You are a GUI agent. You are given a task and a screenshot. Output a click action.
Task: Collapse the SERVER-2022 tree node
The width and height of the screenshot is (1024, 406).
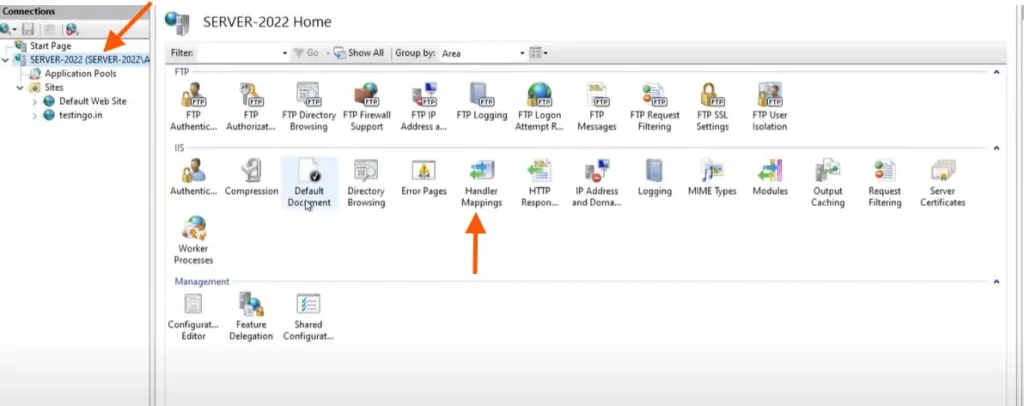click(x=6, y=59)
